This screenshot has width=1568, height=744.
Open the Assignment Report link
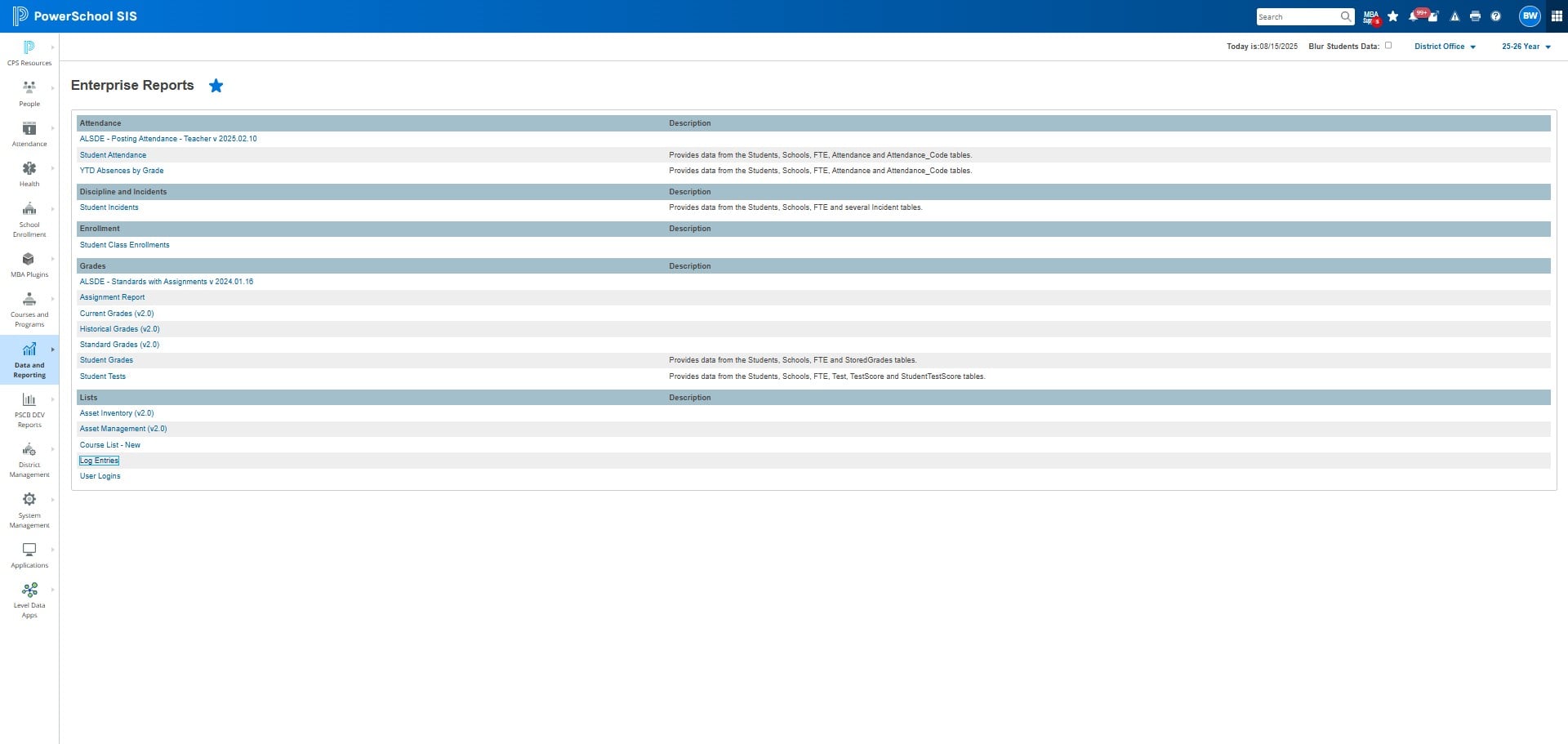point(112,297)
